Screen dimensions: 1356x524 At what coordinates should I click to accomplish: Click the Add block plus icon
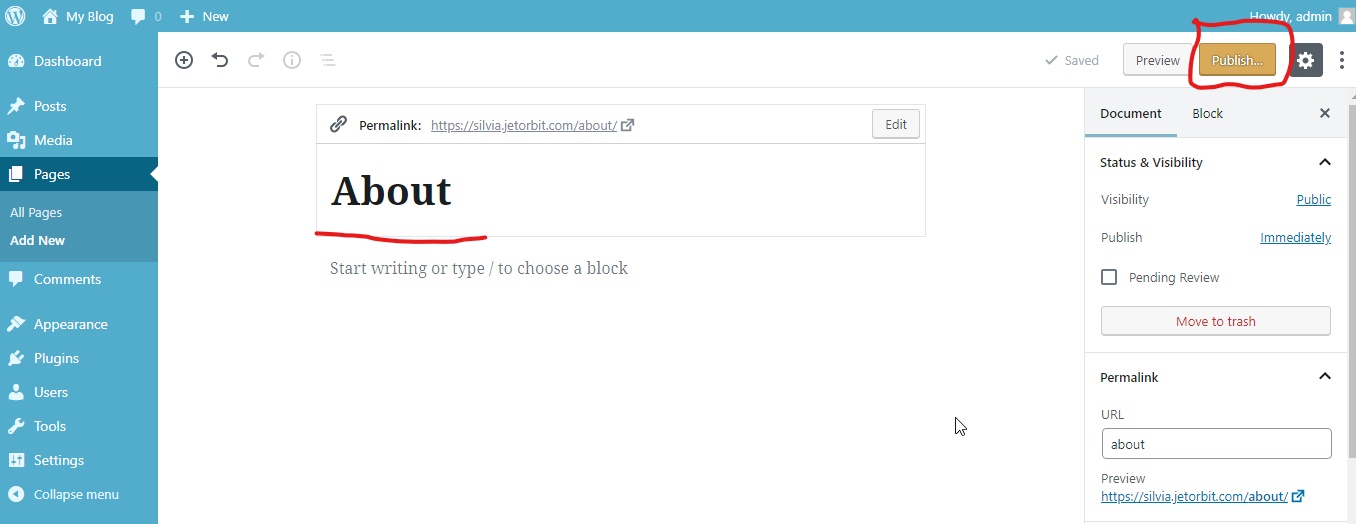(x=184, y=60)
